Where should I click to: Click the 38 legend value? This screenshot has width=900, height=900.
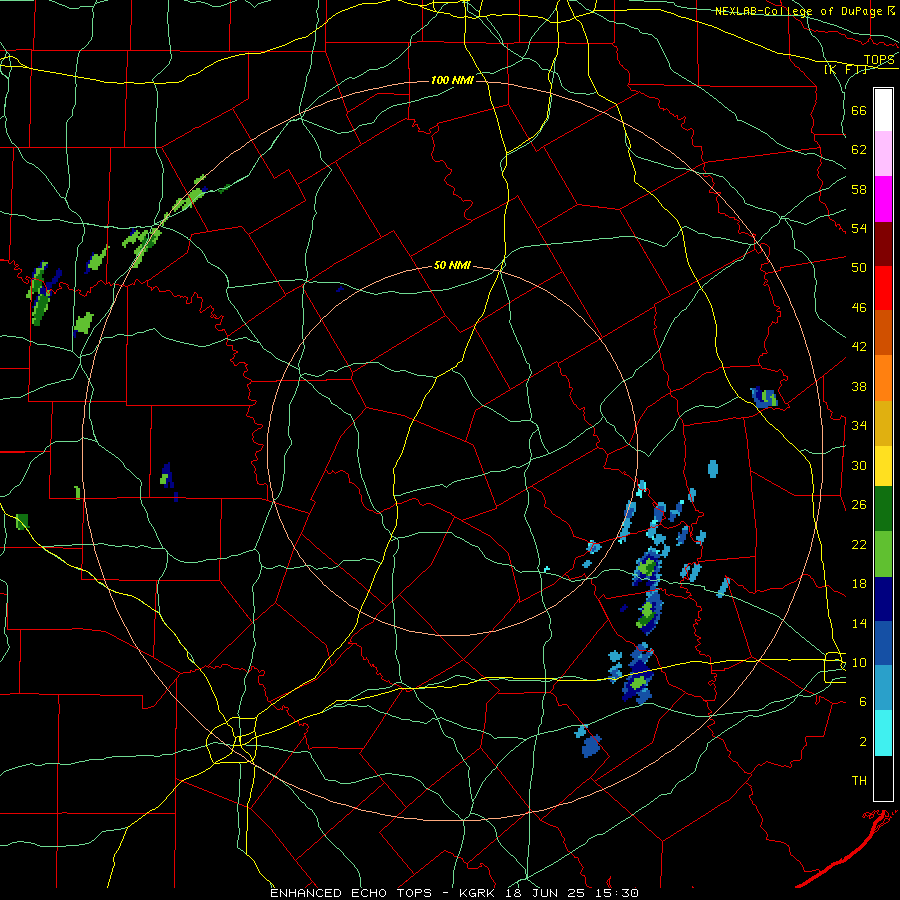click(x=859, y=386)
